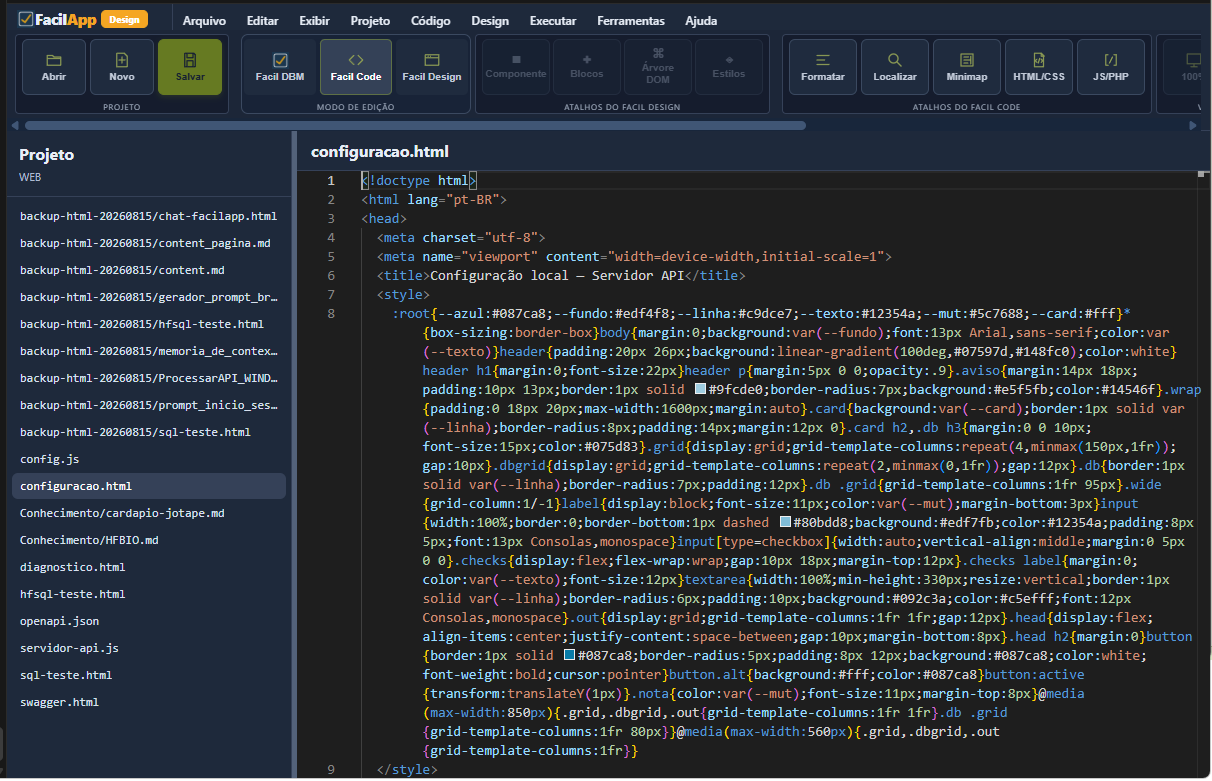Click the FacilApp logo
The width and height of the screenshot is (1212, 781).
tap(57, 19)
